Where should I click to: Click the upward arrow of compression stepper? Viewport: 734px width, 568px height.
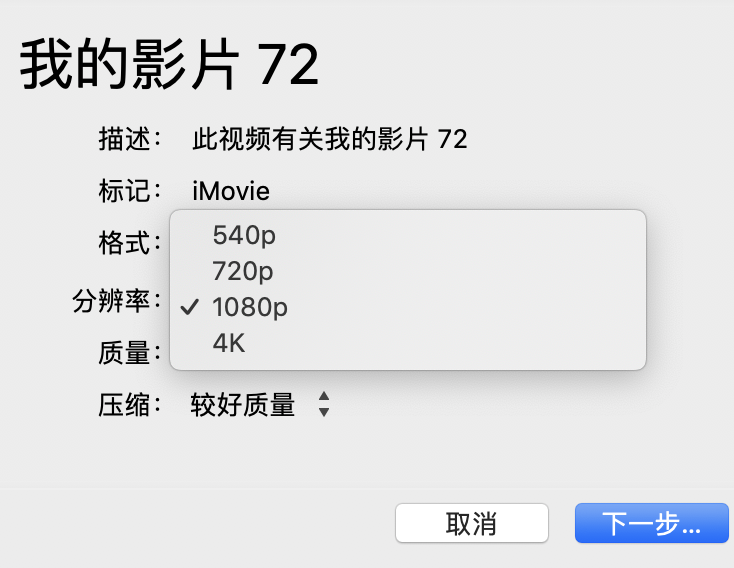pos(323,398)
